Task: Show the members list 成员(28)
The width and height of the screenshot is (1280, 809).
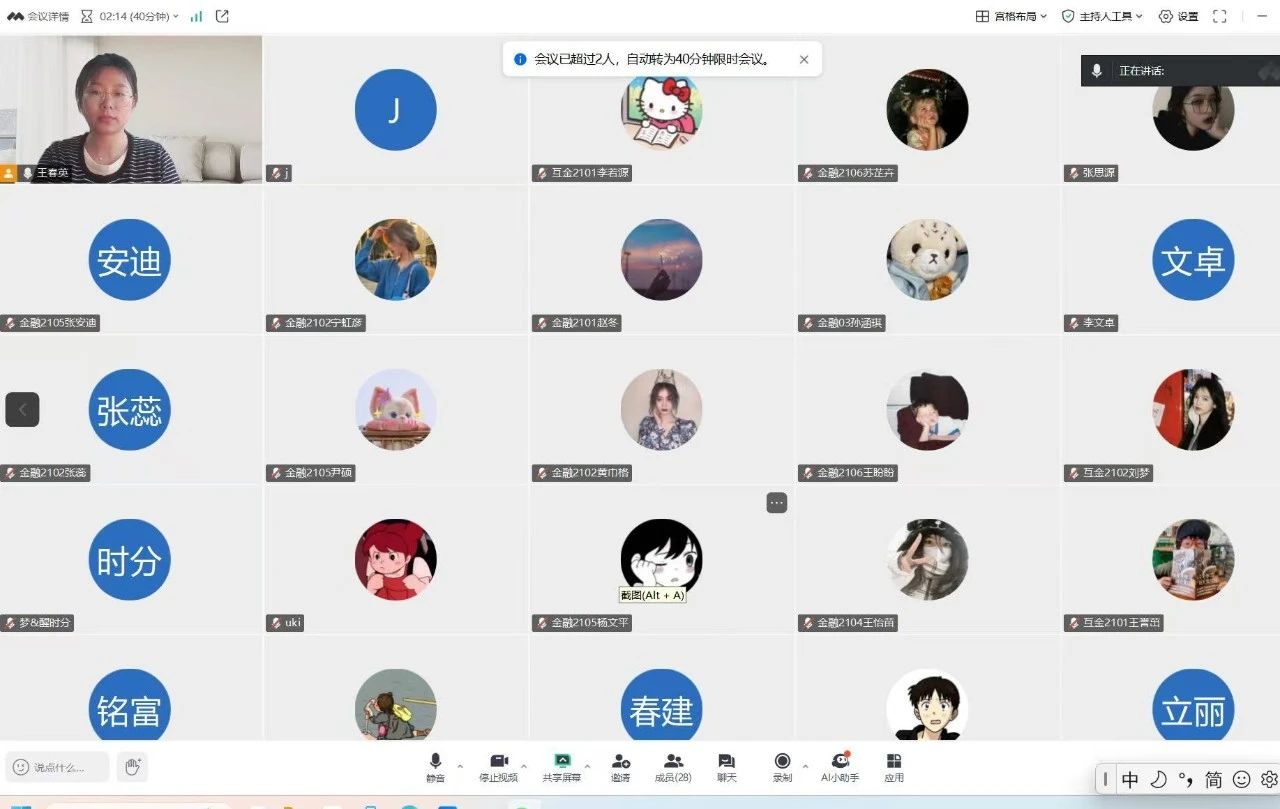Action: 673,766
